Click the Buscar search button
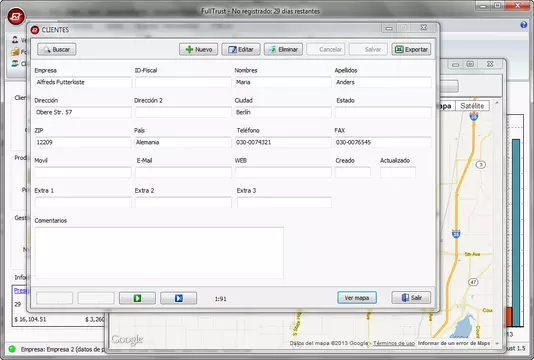 click(57, 49)
